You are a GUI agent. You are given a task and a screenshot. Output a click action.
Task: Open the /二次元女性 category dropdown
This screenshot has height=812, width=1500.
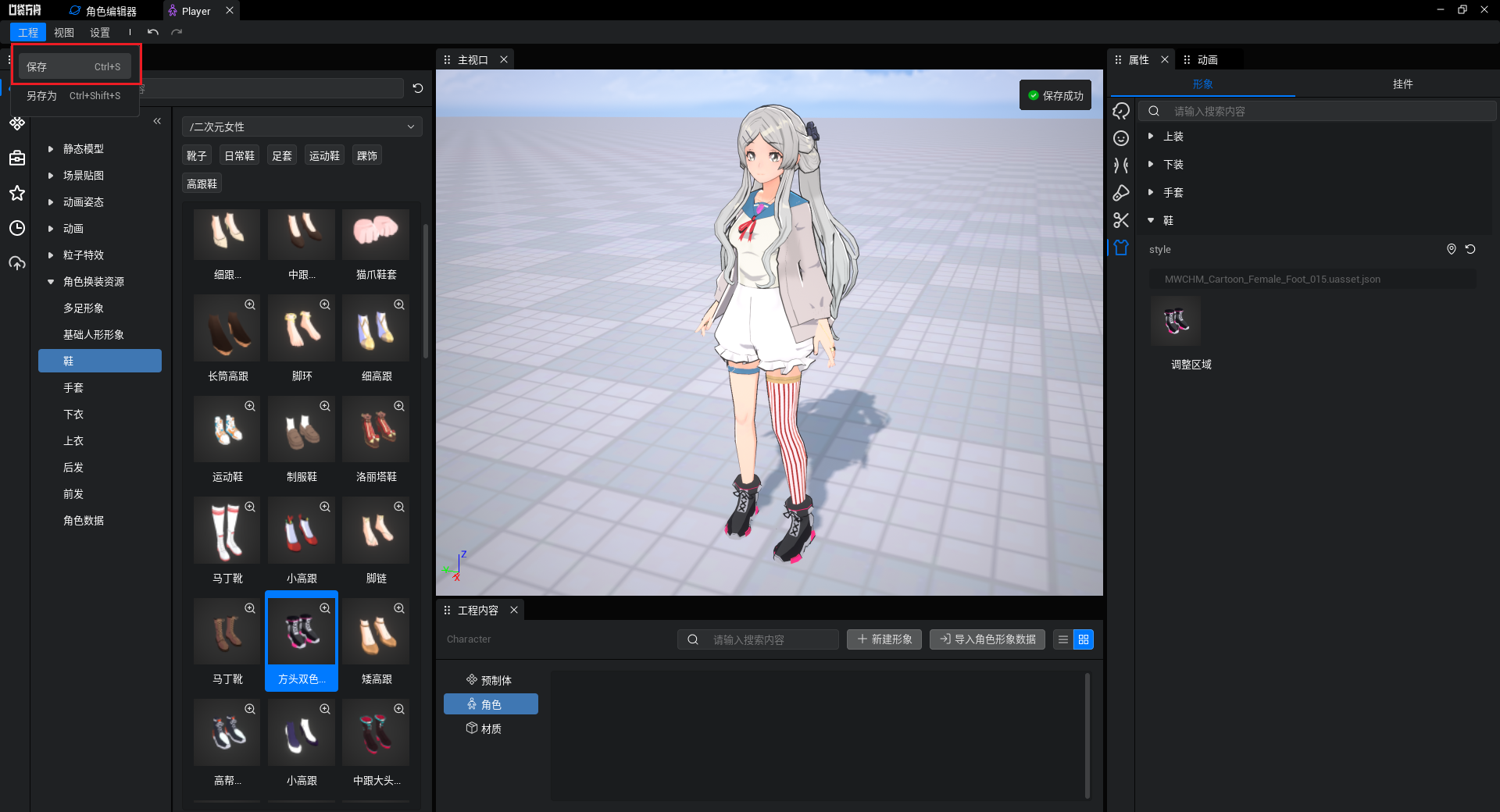click(x=302, y=126)
